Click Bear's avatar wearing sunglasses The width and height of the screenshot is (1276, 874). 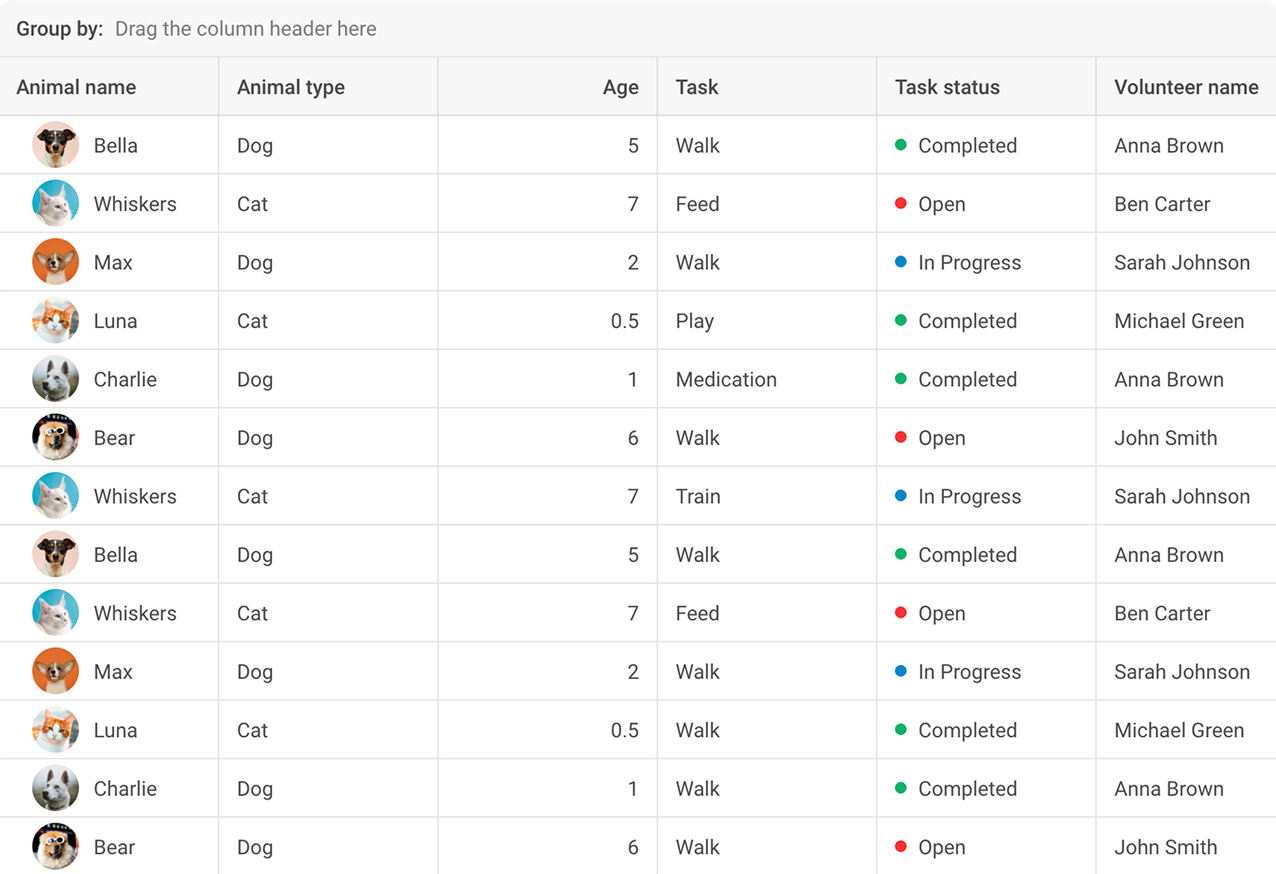(55, 437)
